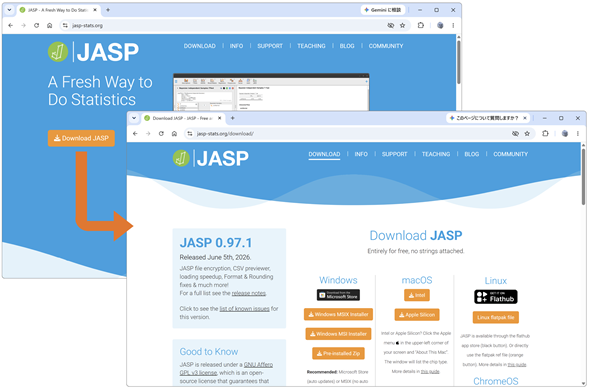590x391 pixels.
Task: Click the JASP logo in the back window
Action: pos(93,52)
